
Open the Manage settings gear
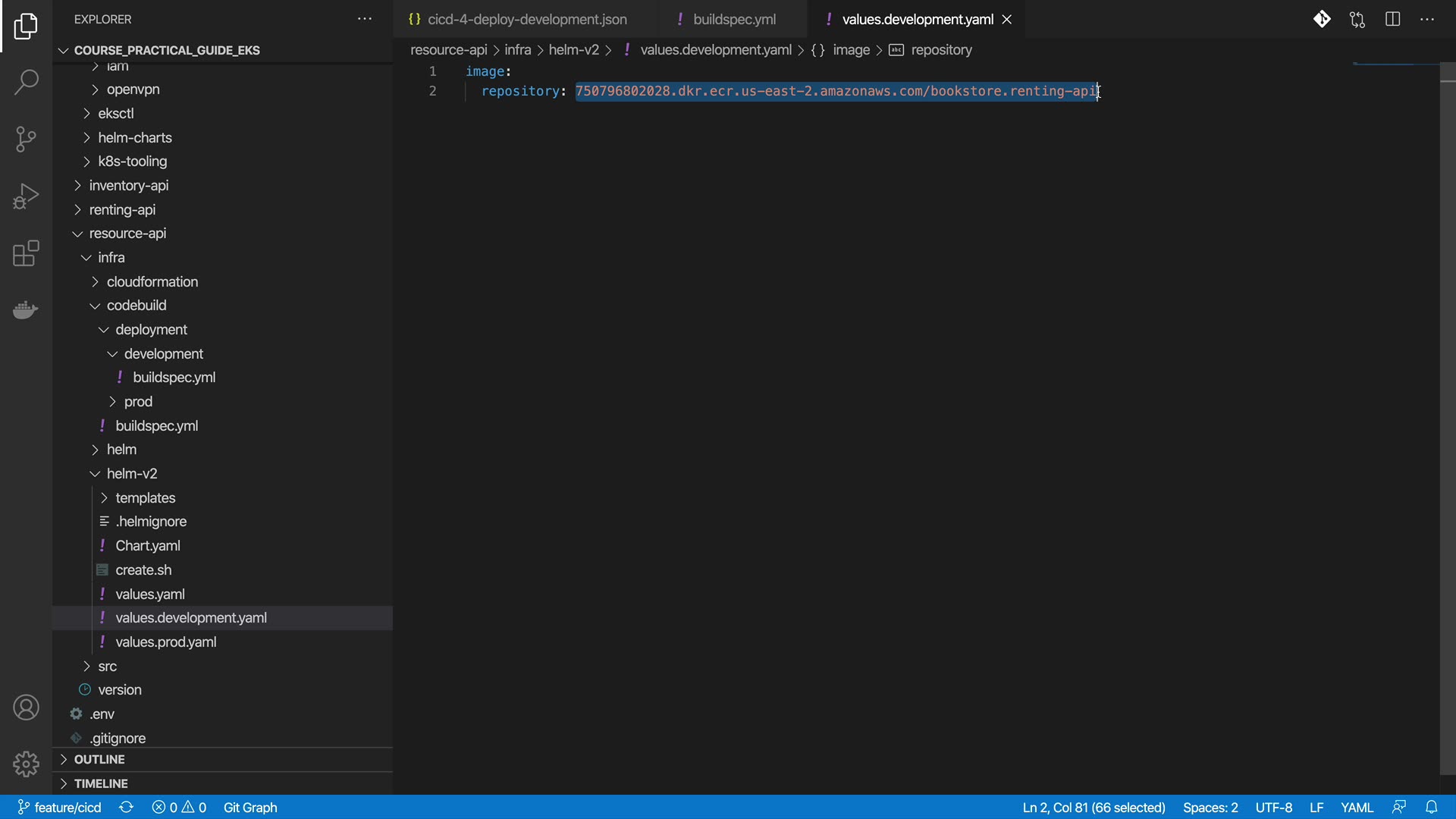point(26,764)
